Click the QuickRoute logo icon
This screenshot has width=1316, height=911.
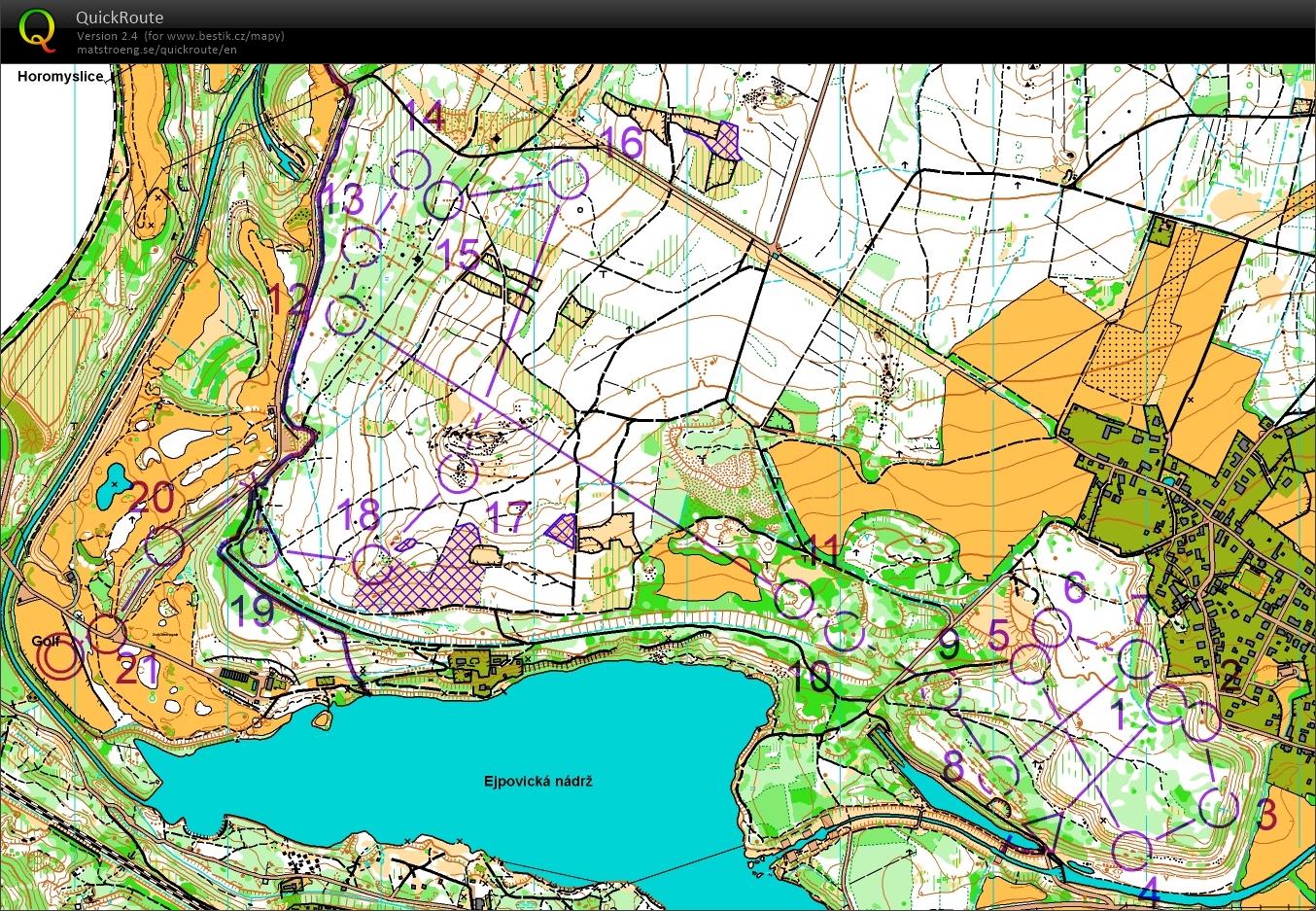pos(37,29)
